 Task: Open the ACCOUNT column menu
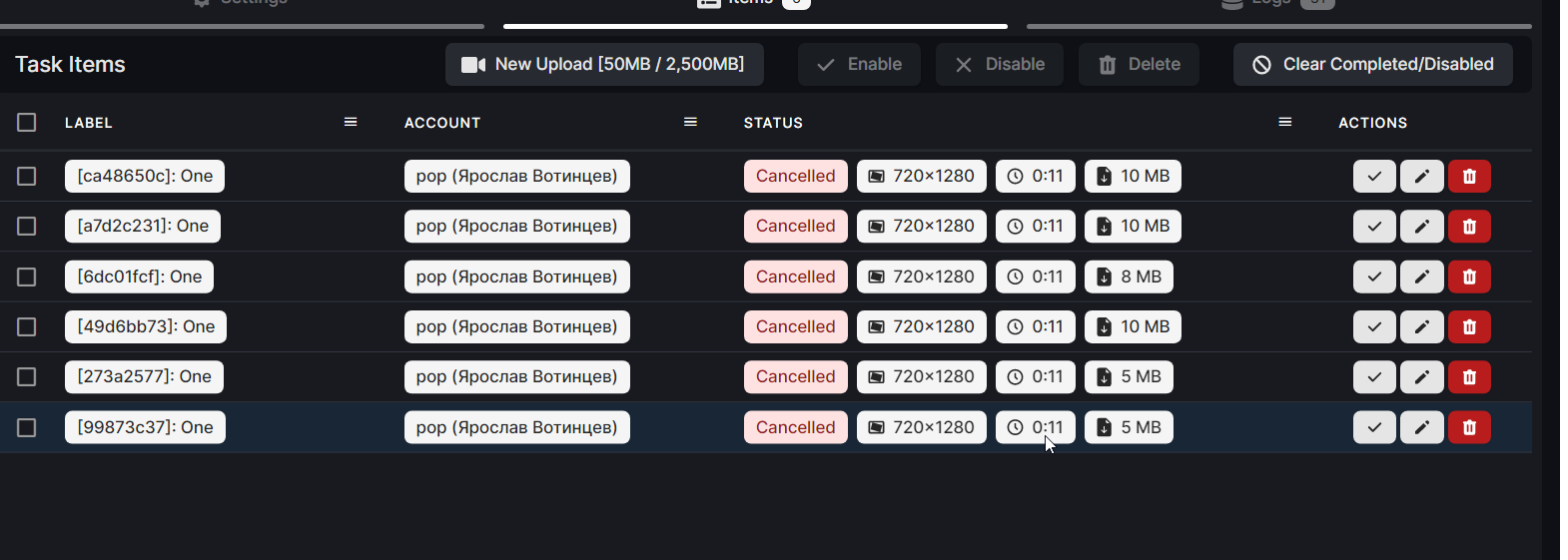coord(690,122)
